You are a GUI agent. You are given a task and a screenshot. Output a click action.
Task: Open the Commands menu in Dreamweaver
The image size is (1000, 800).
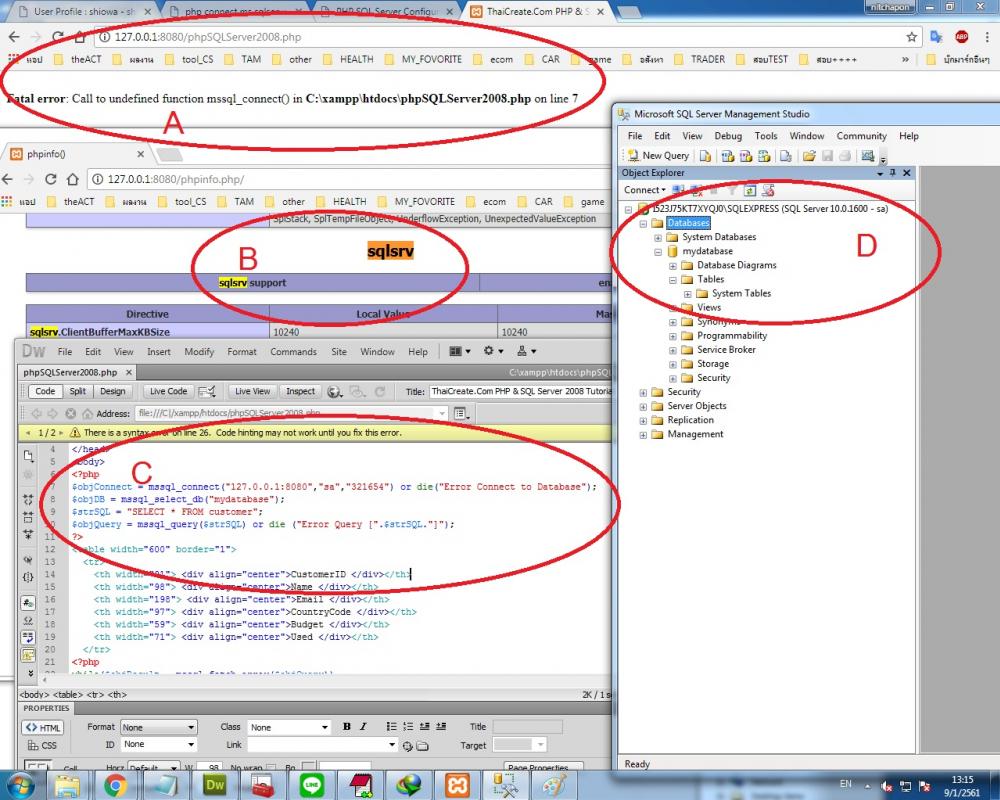(293, 352)
